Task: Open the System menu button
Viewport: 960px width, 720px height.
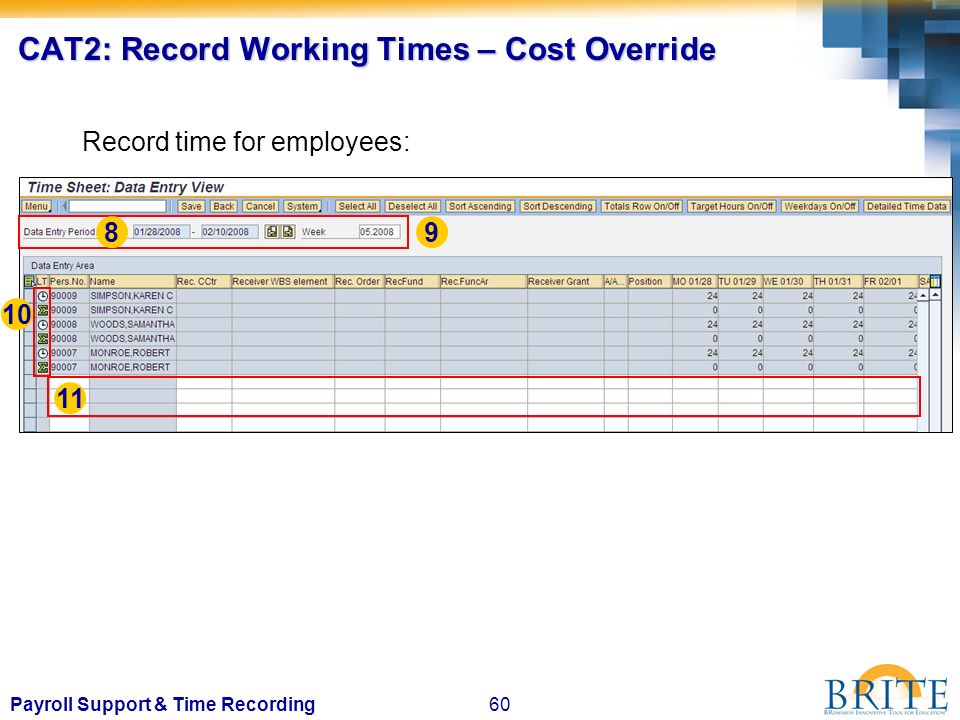Action: (x=303, y=207)
